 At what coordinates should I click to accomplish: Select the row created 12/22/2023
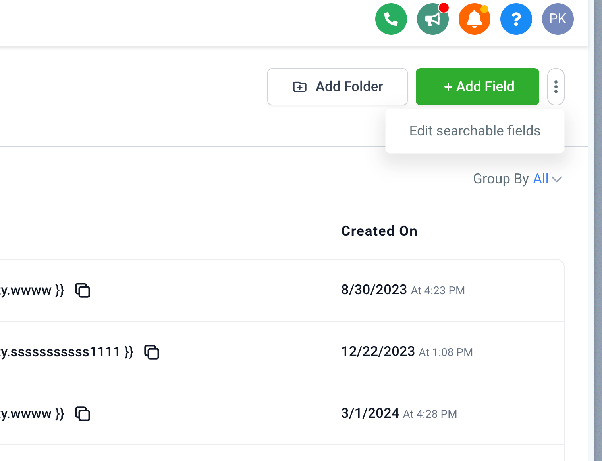[x=282, y=352]
